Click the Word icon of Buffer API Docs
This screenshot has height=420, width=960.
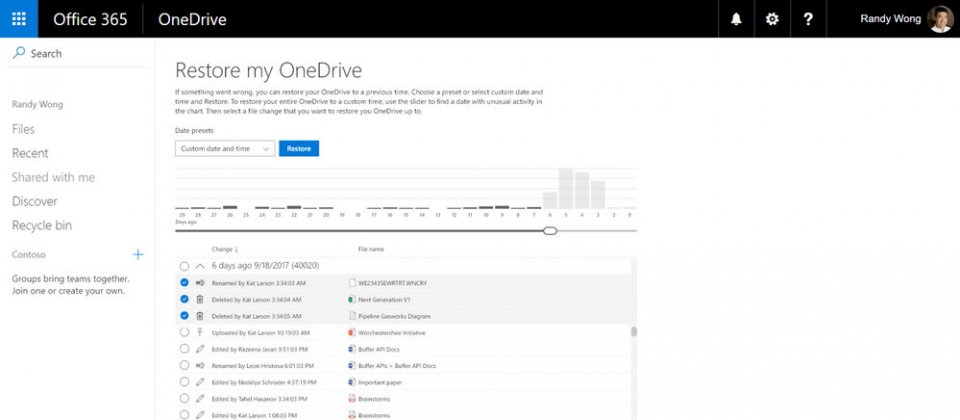pyautogui.click(x=351, y=349)
